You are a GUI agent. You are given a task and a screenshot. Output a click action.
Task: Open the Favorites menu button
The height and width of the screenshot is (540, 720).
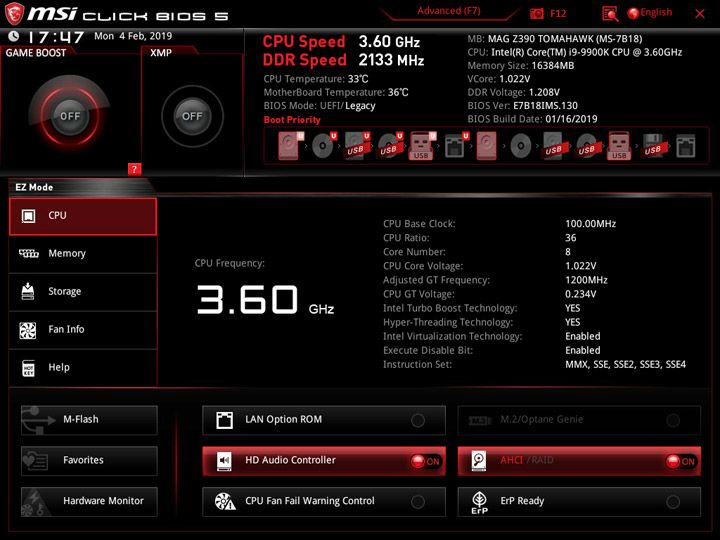tap(89, 461)
